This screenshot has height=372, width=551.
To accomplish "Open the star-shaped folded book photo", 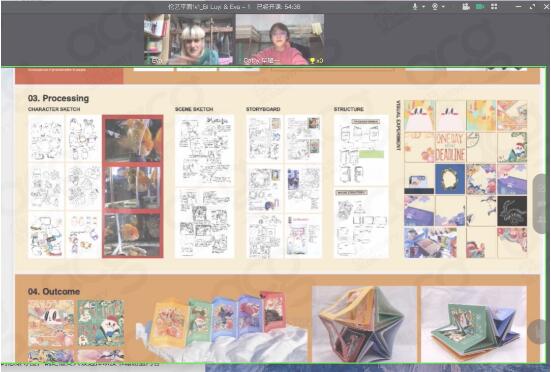I will click(x=364, y=324).
